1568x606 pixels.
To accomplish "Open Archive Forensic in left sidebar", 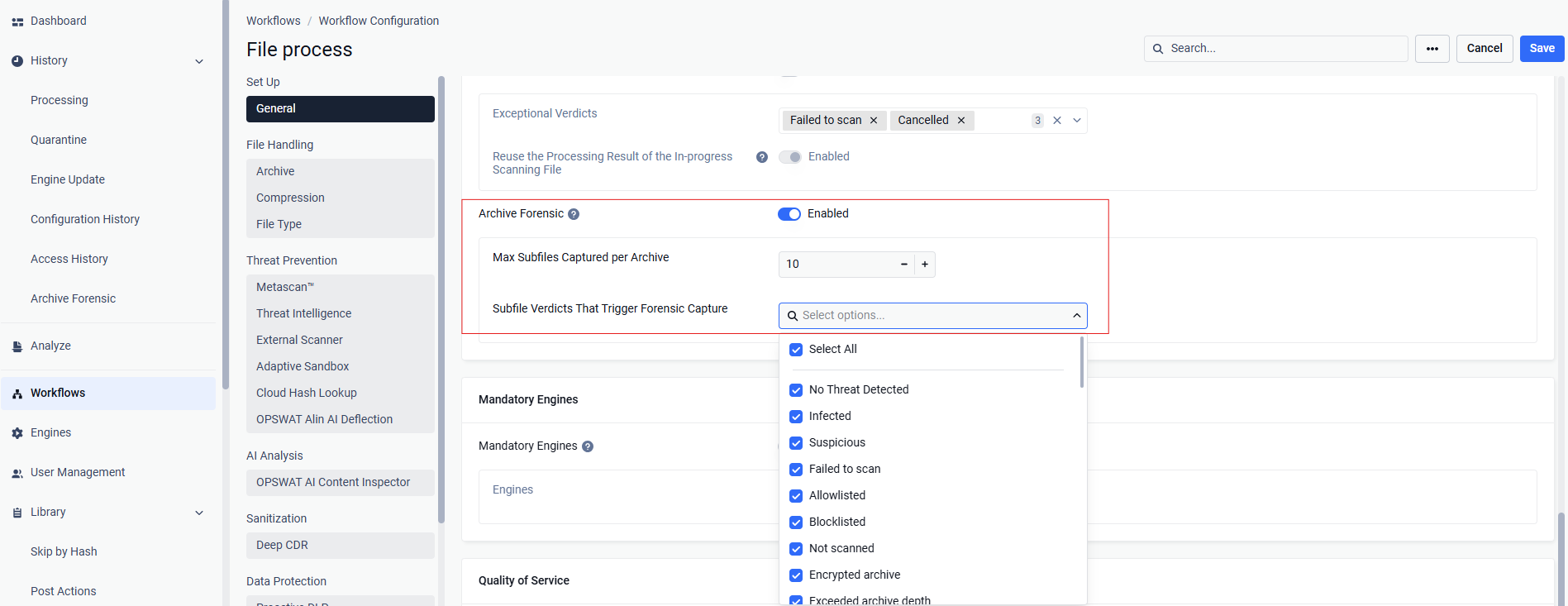I will pos(74,299).
